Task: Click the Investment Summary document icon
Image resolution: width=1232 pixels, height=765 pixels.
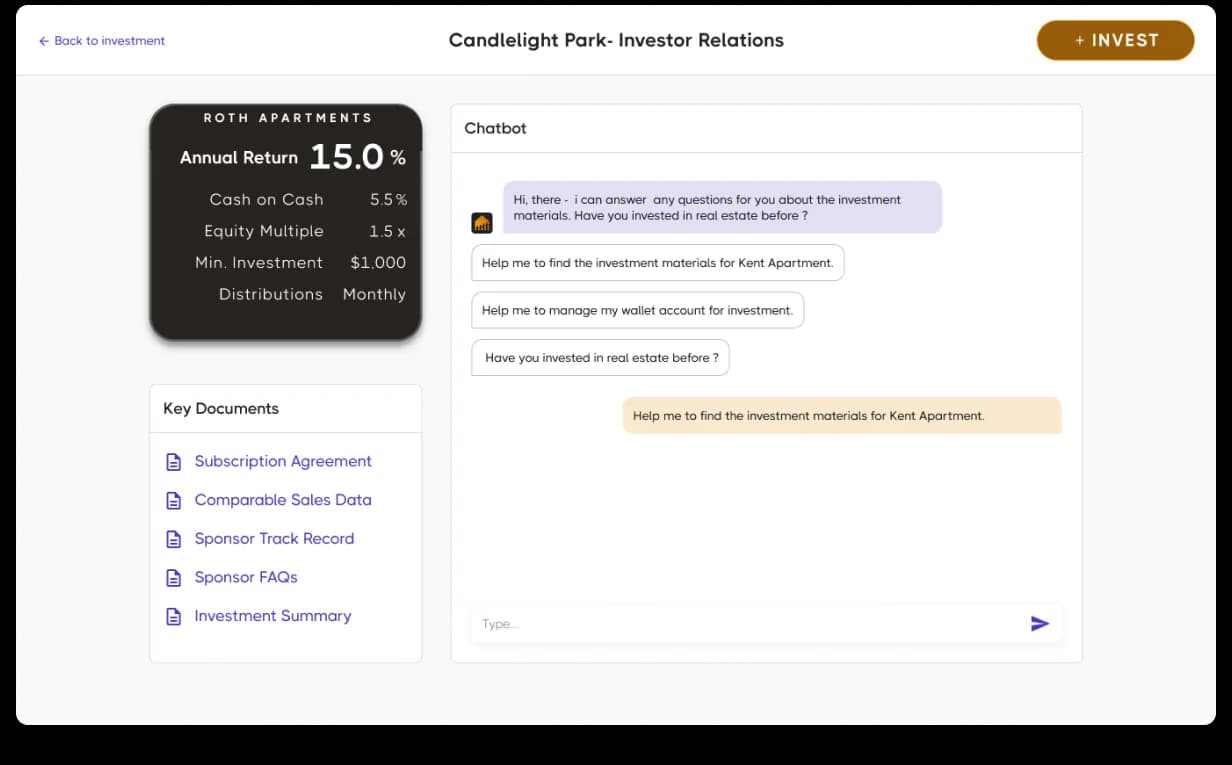Action: pos(174,616)
